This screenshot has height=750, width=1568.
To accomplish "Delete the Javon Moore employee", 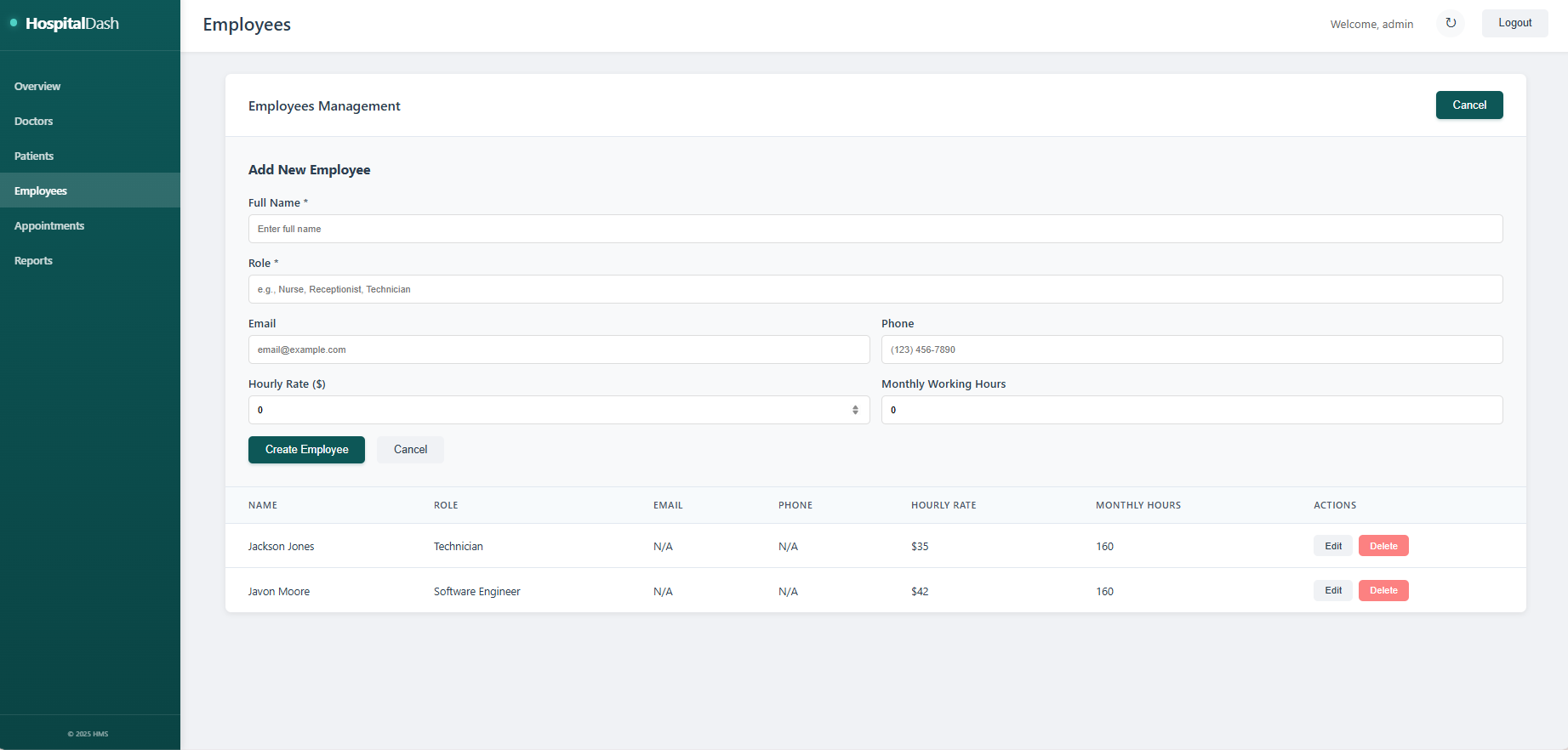I will (x=1383, y=591).
